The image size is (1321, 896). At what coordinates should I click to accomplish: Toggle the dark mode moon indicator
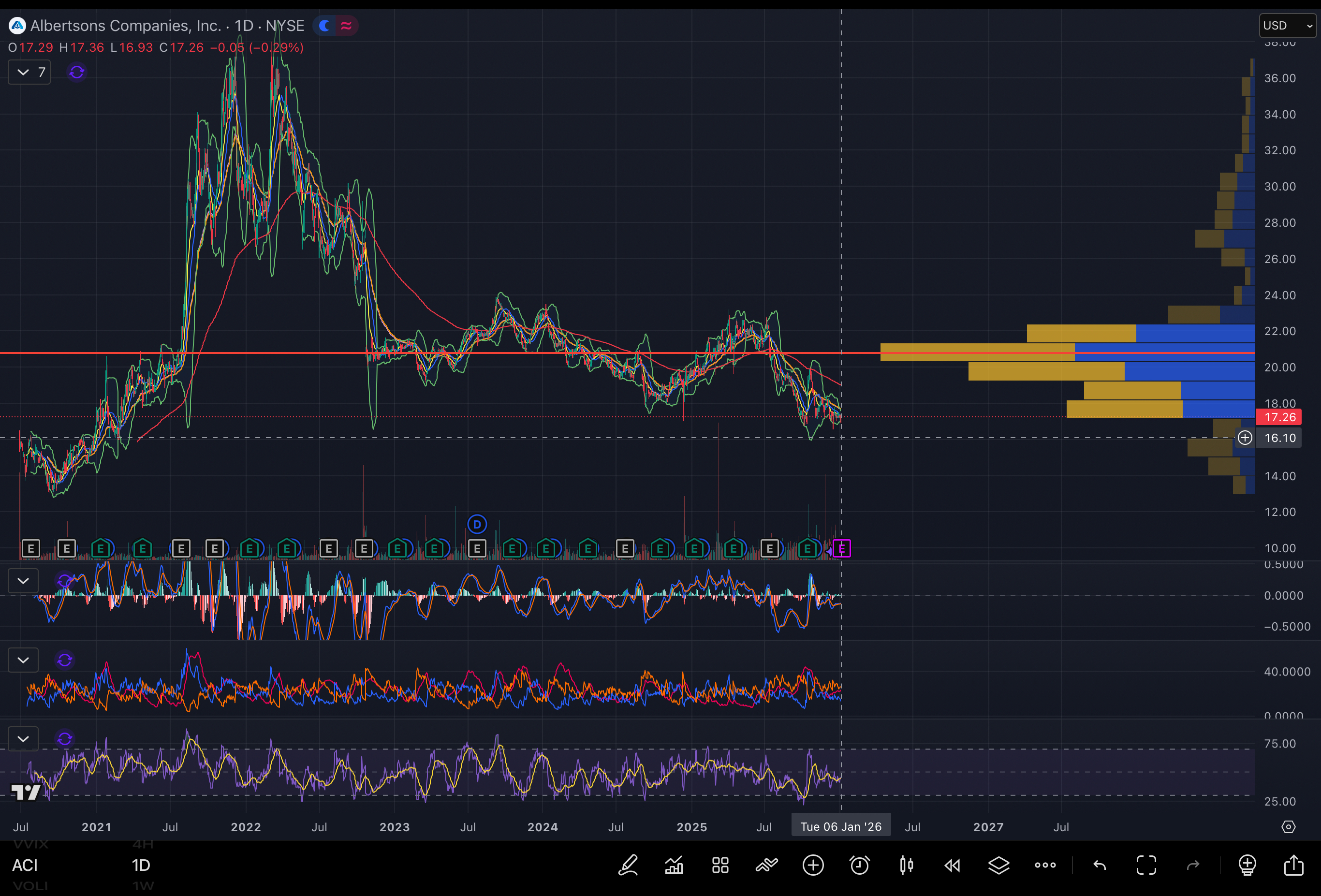point(324,26)
